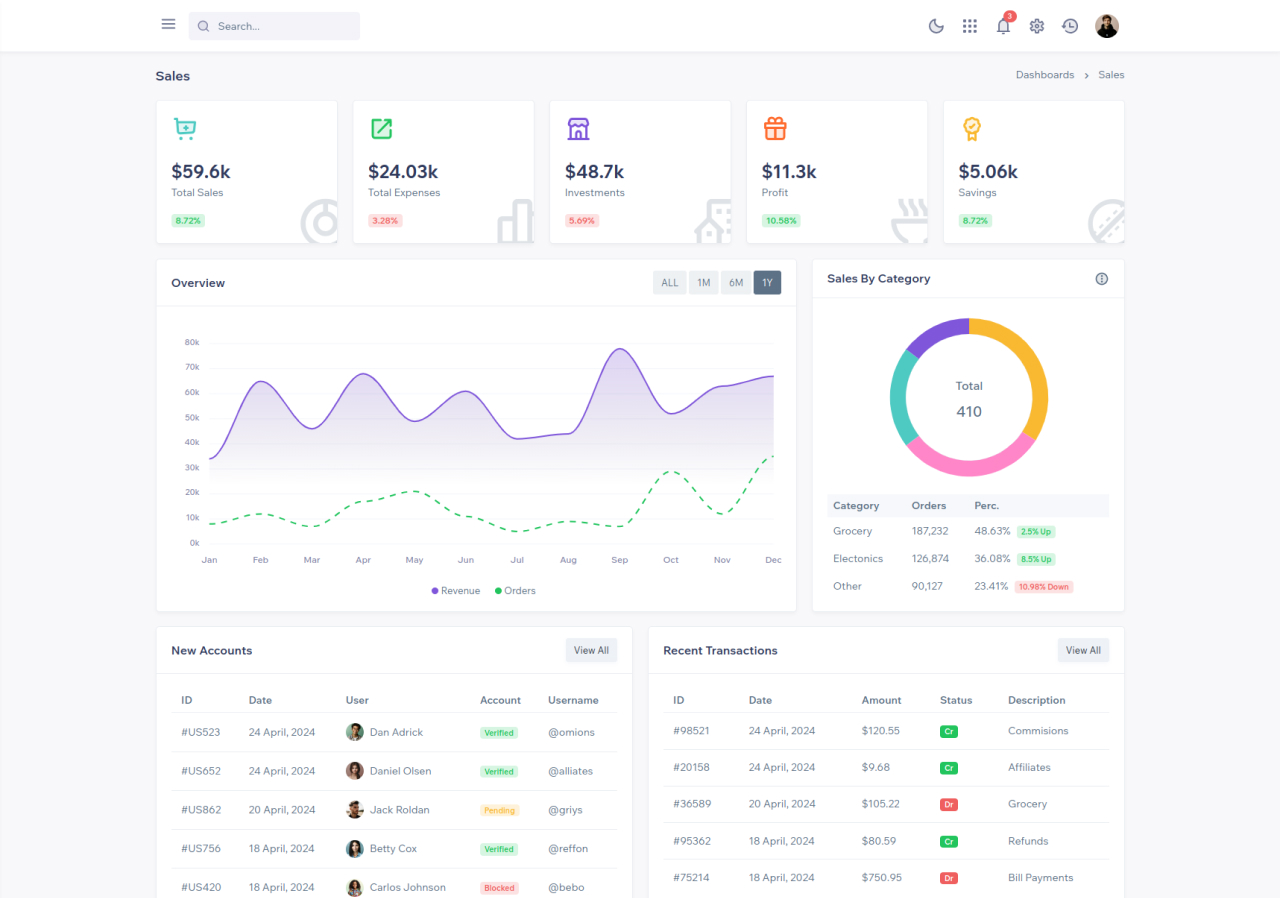Open the activity history clock icon
The width and height of the screenshot is (1280, 898).
tap(1070, 26)
